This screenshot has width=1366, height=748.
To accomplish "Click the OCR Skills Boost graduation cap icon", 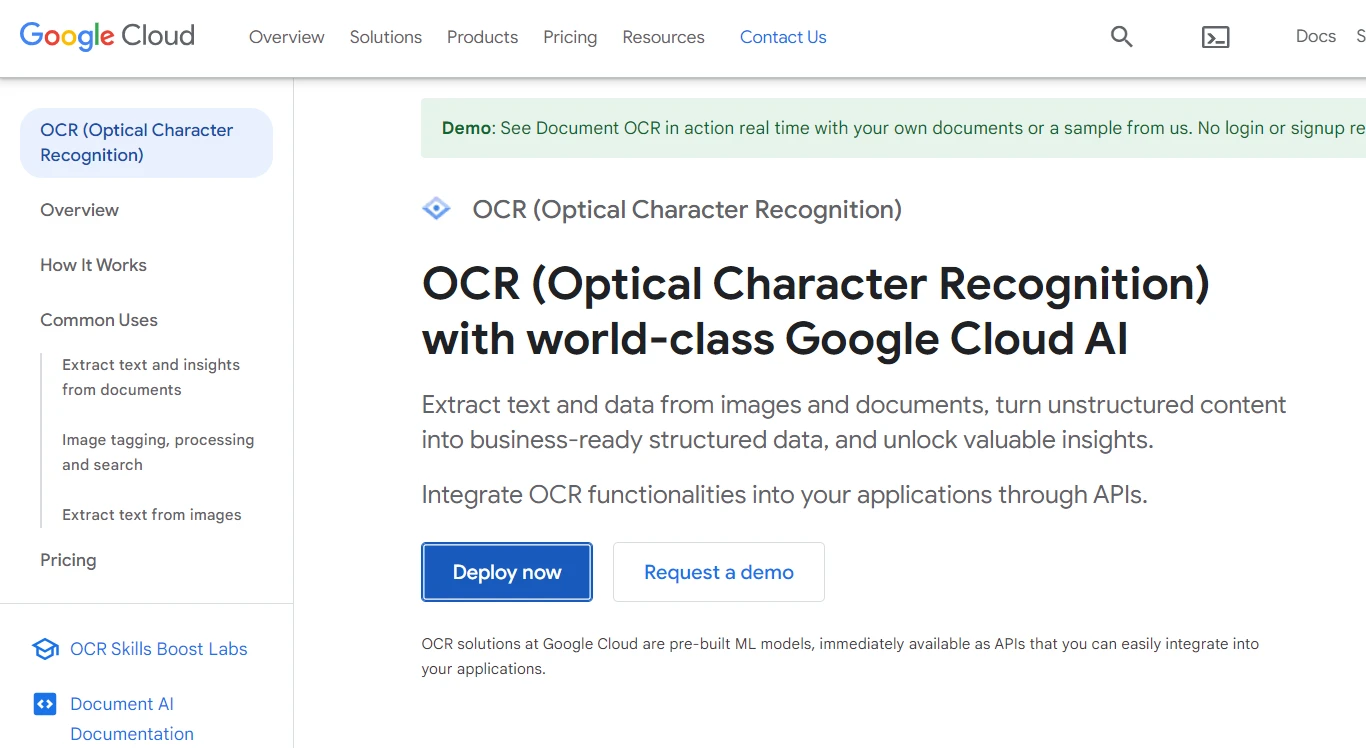I will 45,649.
